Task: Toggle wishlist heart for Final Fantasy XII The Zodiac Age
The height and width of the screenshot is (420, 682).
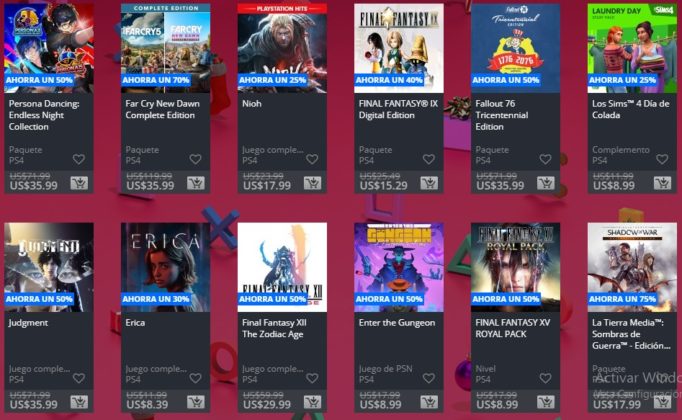Action: [312, 378]
